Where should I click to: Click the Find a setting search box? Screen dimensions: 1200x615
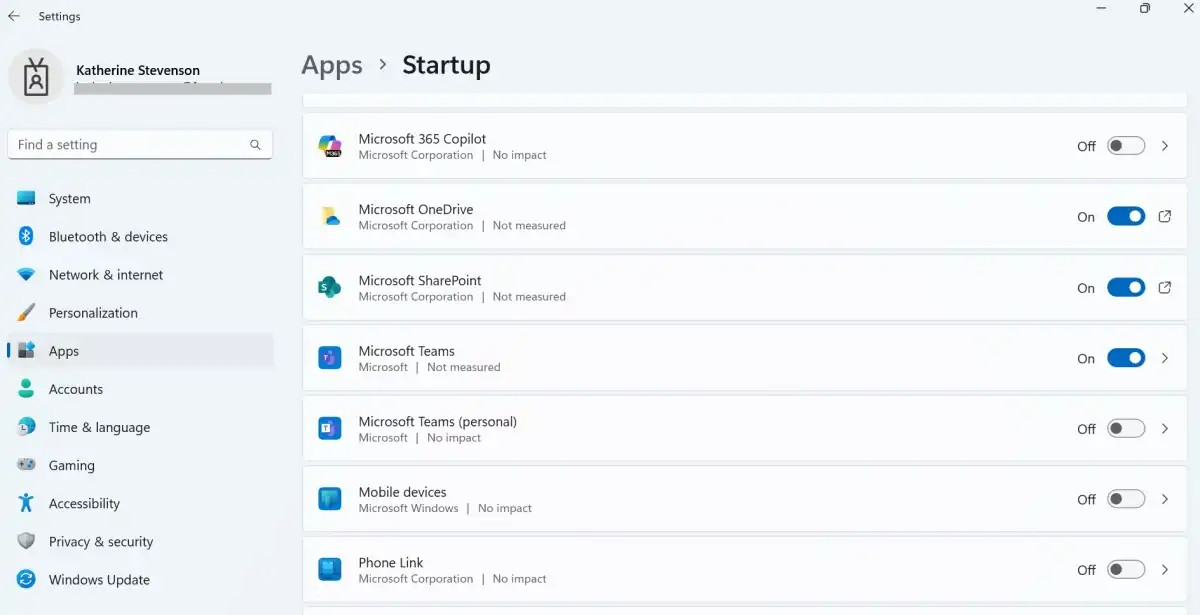click(x=128, y=145)
